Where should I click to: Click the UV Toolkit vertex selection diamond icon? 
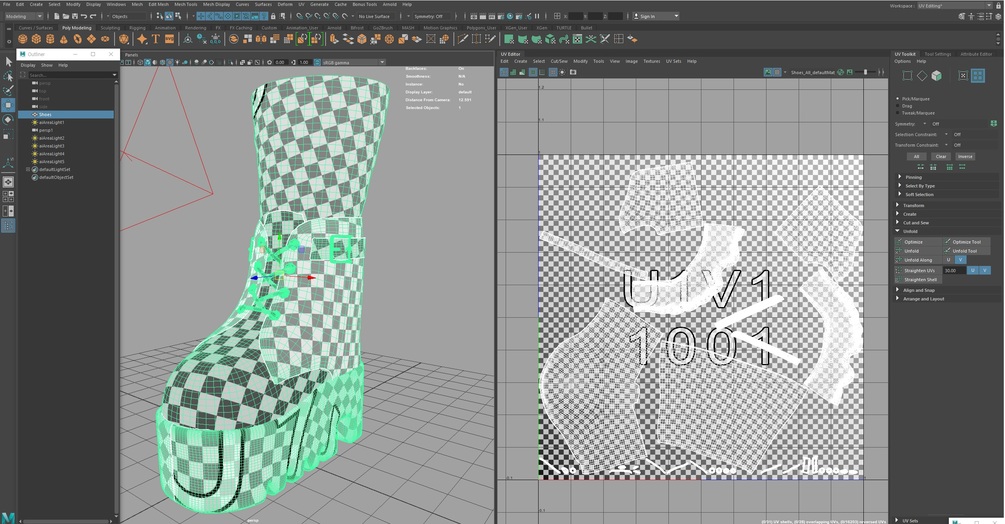tap(922, 76)
